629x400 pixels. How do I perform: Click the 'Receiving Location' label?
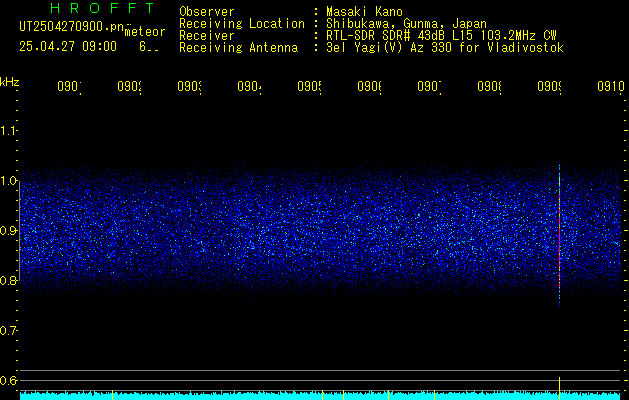pos(242,24)
